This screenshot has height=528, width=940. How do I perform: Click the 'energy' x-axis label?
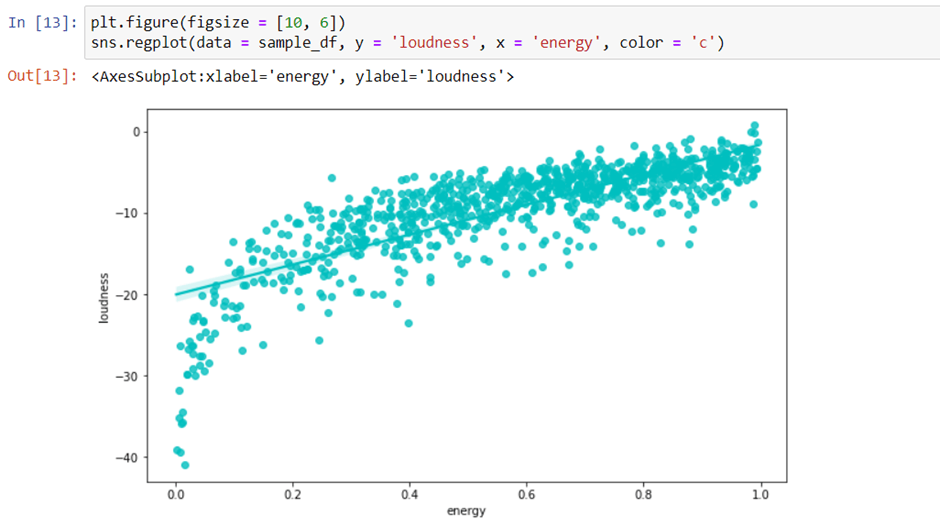(466, 511)
